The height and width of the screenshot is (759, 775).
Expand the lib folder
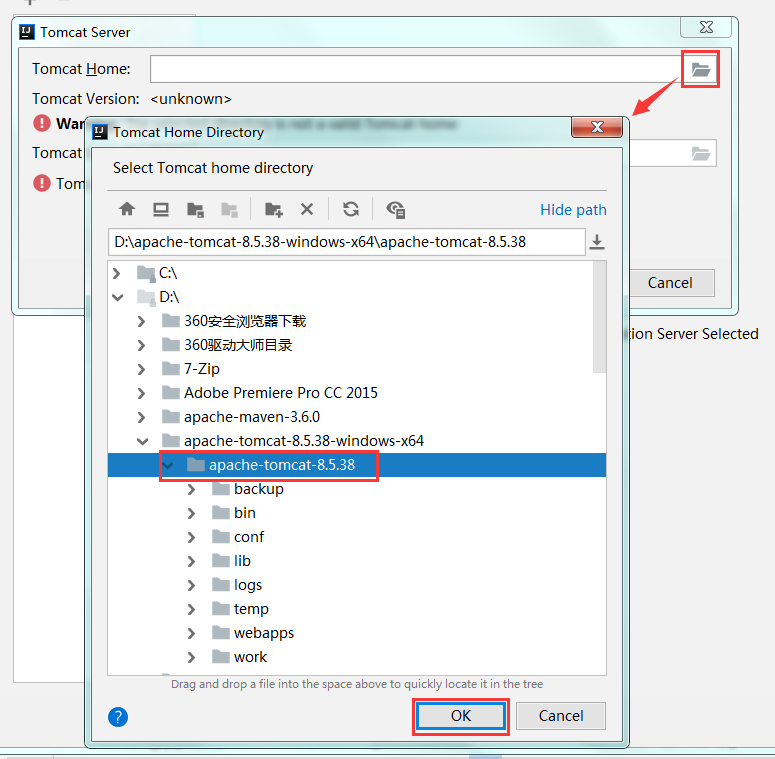[x=191, y=561]
